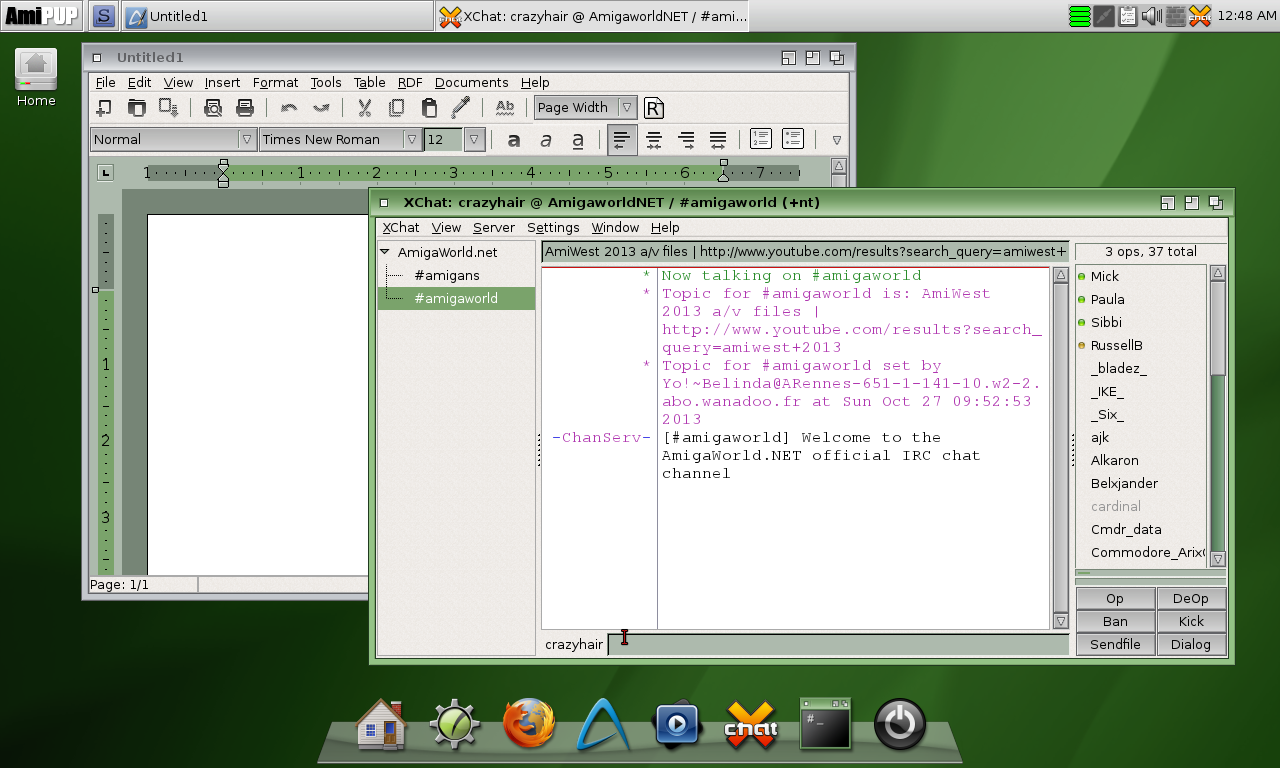Click the DeOp button in XChat

[1191, 599]
